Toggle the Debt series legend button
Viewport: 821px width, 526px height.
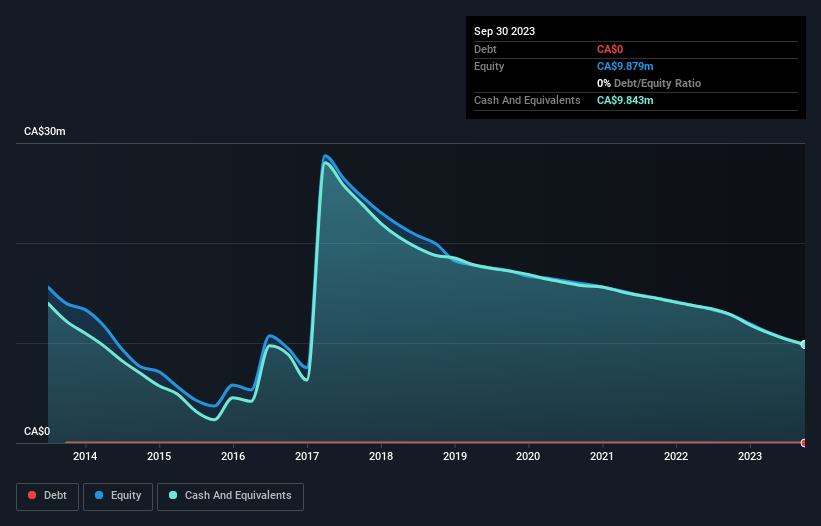click(x=48, y=496)
